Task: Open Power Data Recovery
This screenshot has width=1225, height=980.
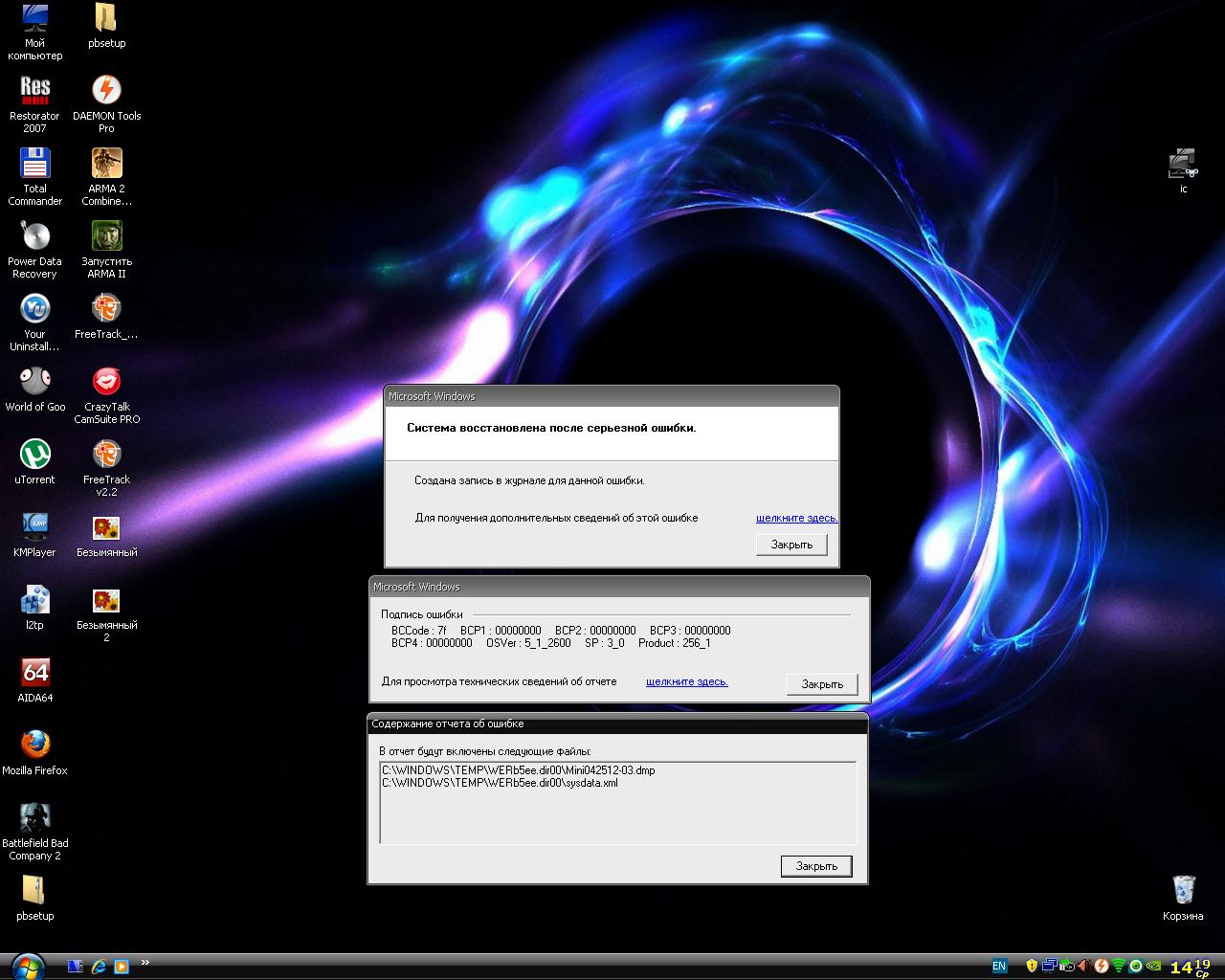Action: click(x=34, y=250)
